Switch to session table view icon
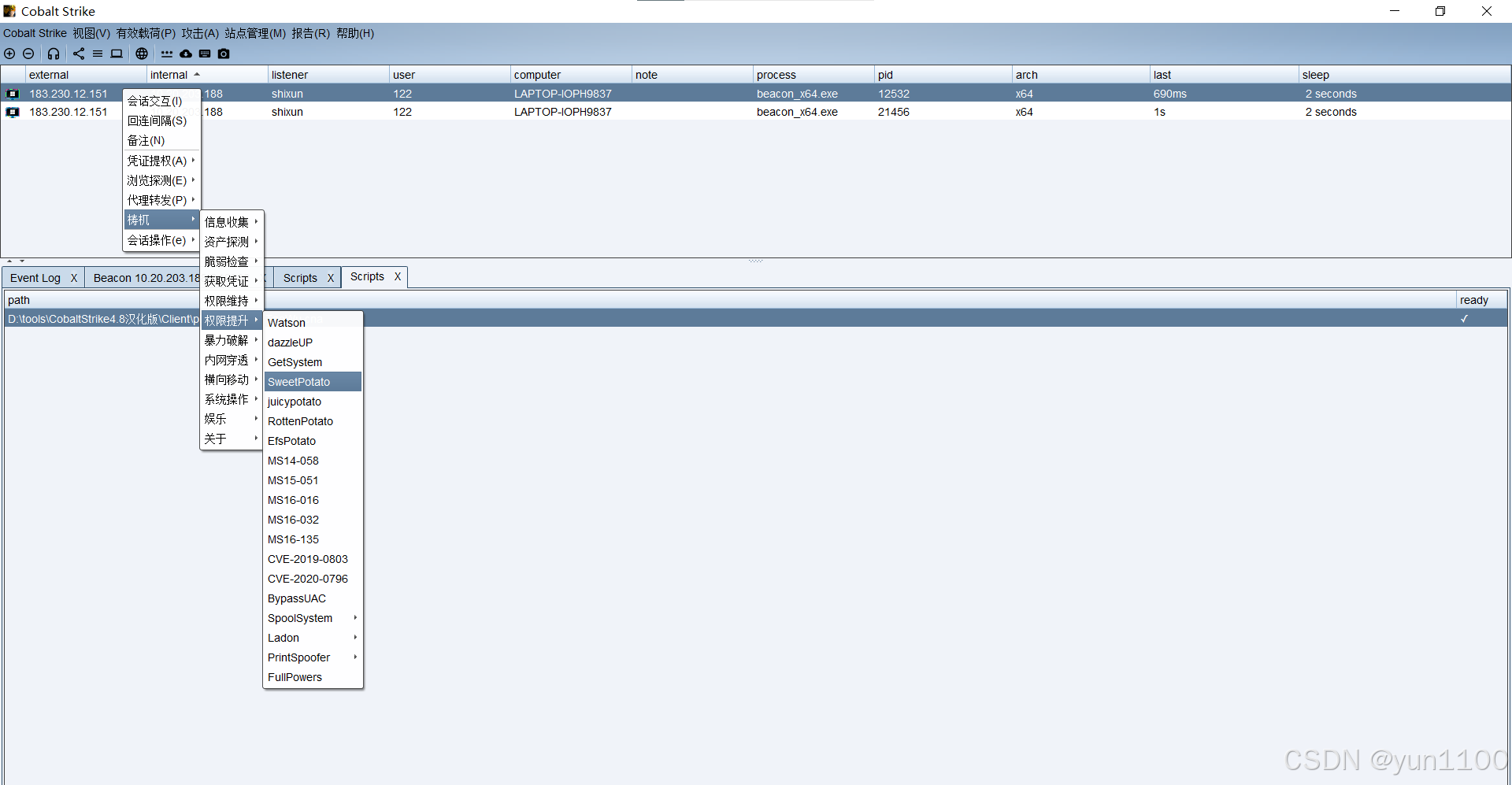 98,54
